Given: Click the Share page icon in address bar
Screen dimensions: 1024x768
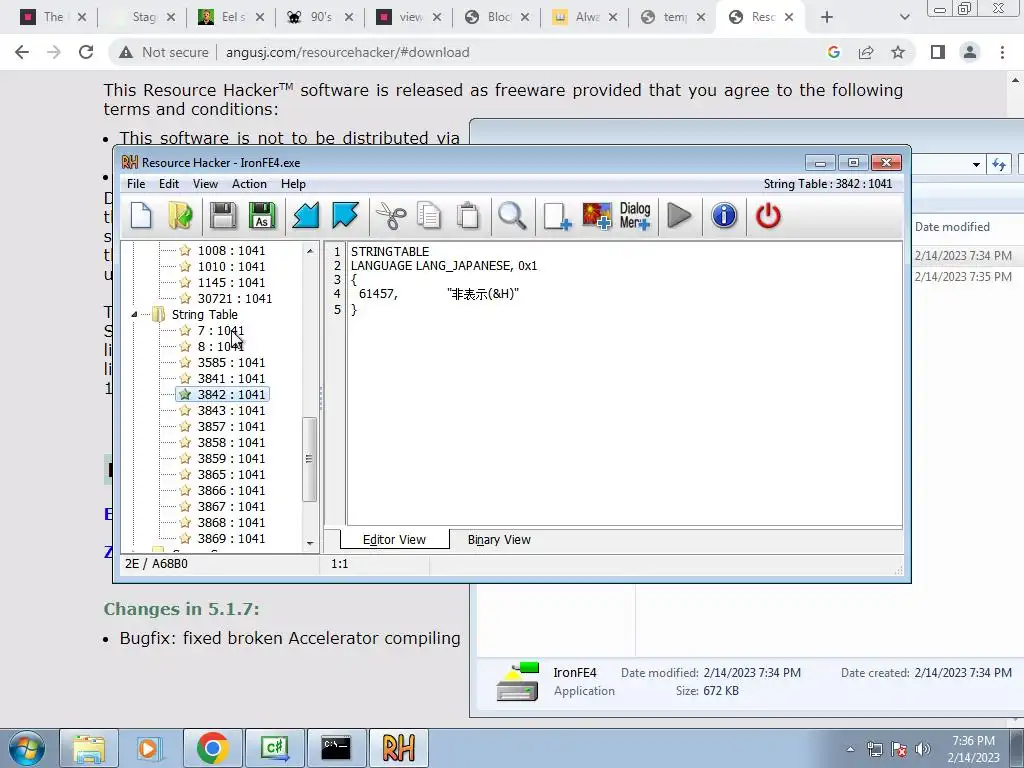Looking at the screenshot, I should point(866,52).
